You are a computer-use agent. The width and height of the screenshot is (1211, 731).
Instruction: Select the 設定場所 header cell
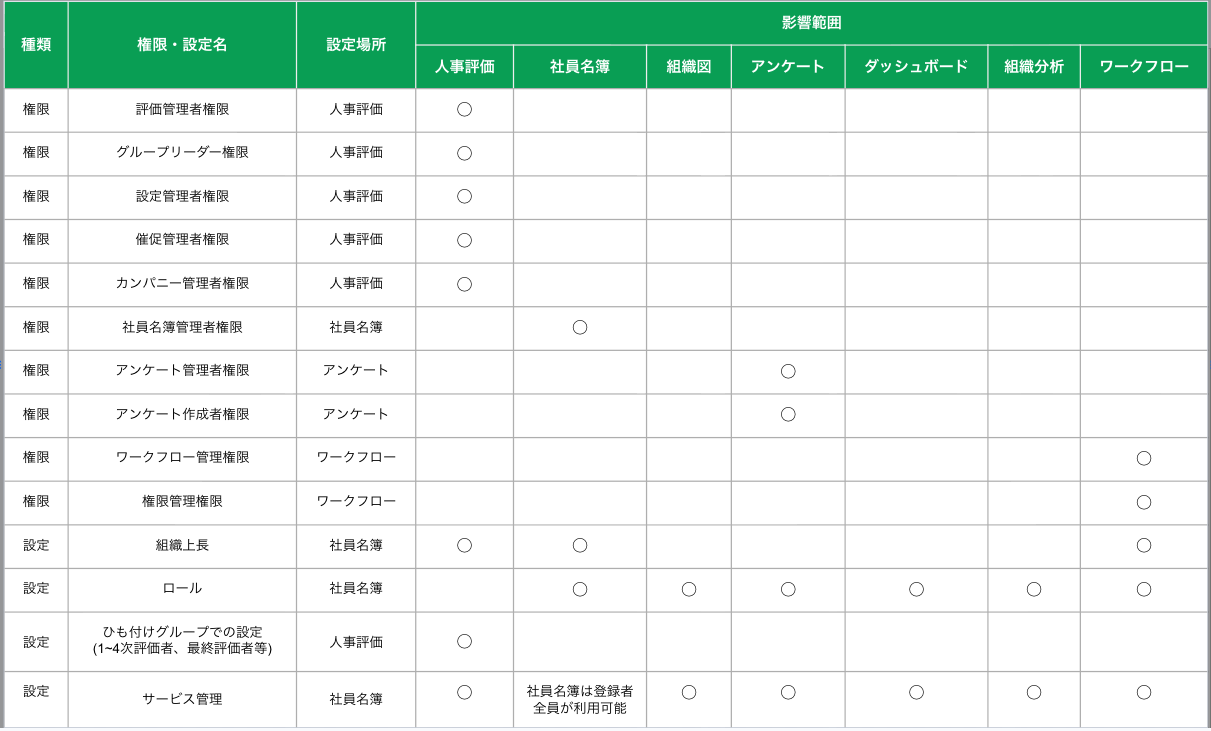click(356, 45)
